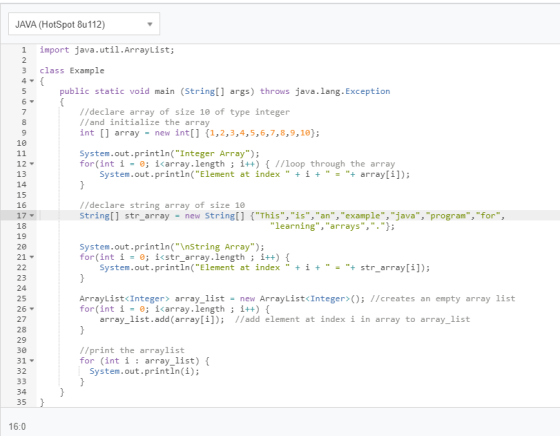Click 'array[i]' on line 13

click(380, 174)
